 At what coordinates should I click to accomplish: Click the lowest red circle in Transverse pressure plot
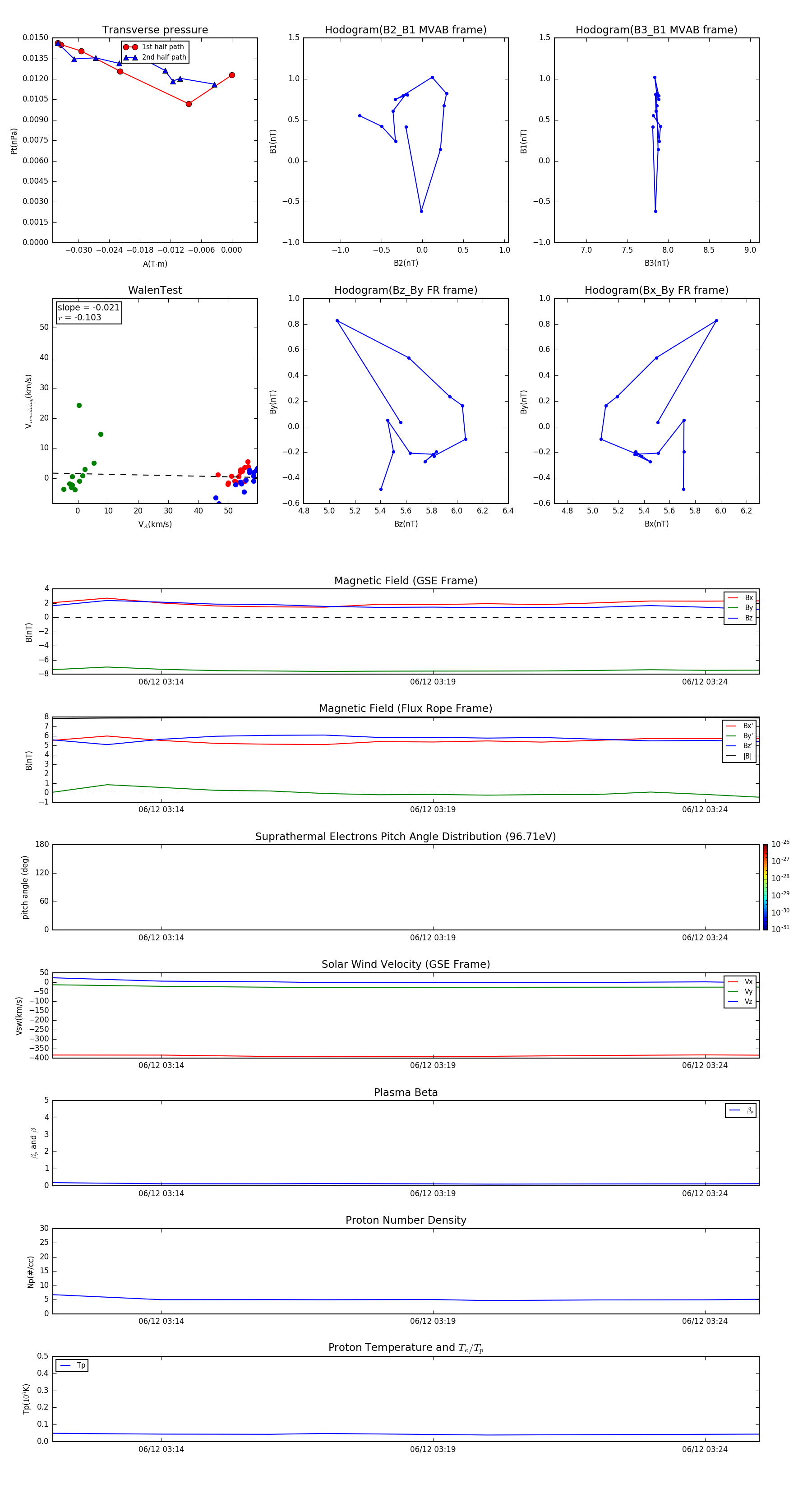(x=189, y=104)
